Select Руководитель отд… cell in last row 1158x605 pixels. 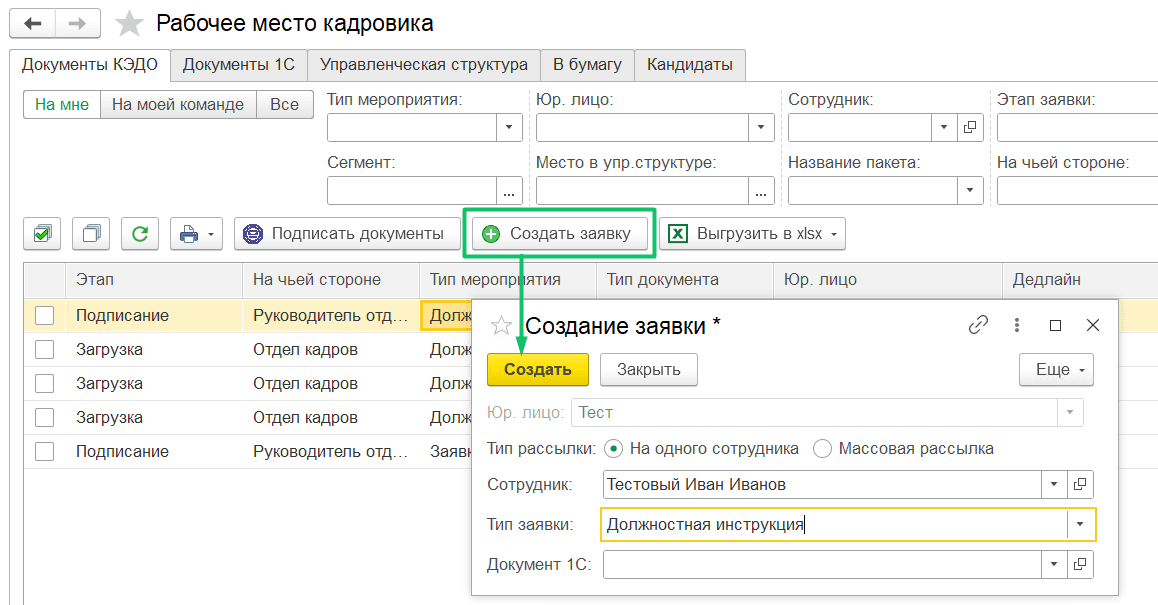[331, 451]
